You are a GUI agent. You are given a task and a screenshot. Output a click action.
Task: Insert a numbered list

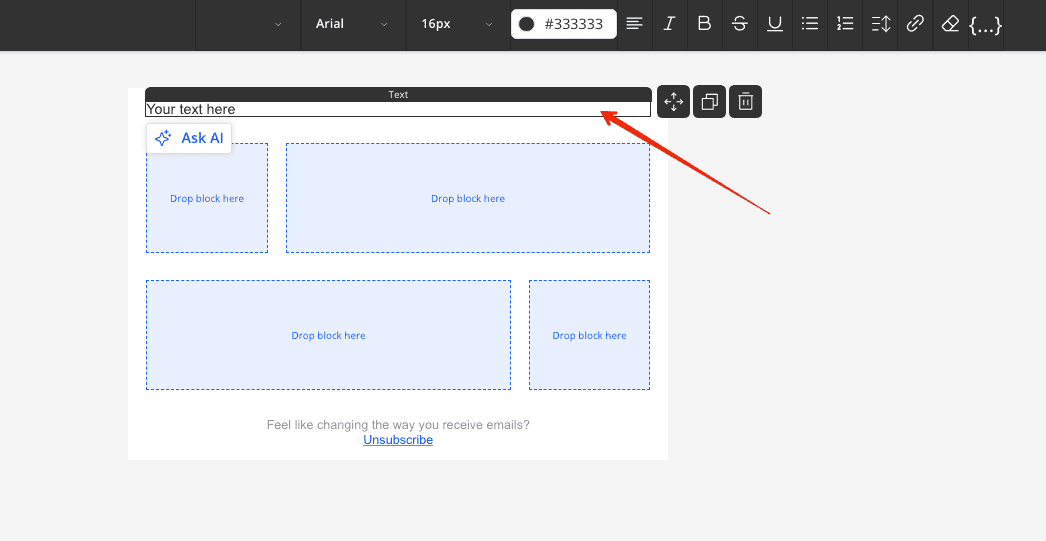[845, 24]
